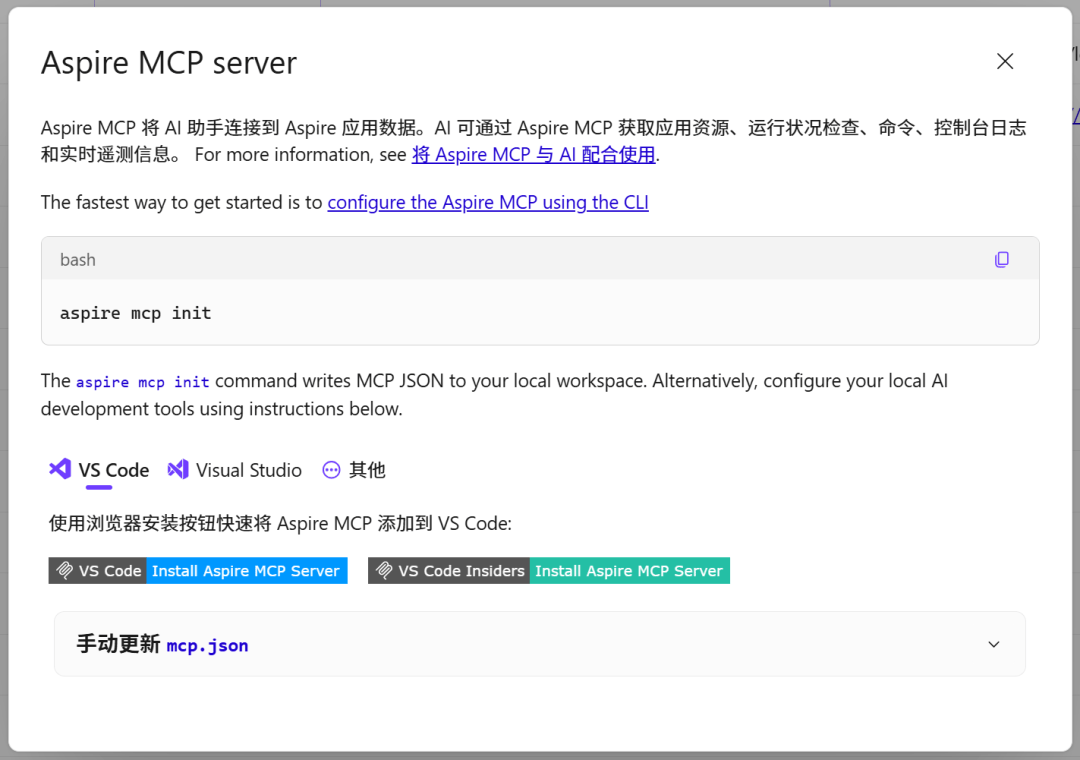Screen dimensions: 1080x760
Task: Open the 其他 tab
Action: [367, 469]
